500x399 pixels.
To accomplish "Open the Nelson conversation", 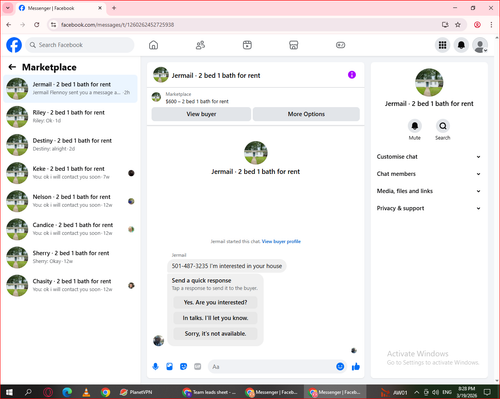I will pyautogui.click(x=70, y=201).
